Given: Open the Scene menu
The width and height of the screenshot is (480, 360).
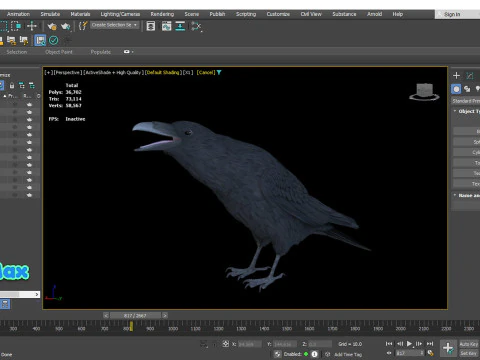Looking at the screenshot, I should coord(192,14).
